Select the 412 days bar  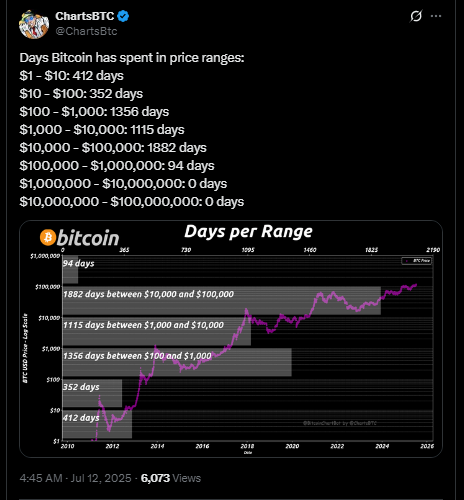tap(97, 424)
